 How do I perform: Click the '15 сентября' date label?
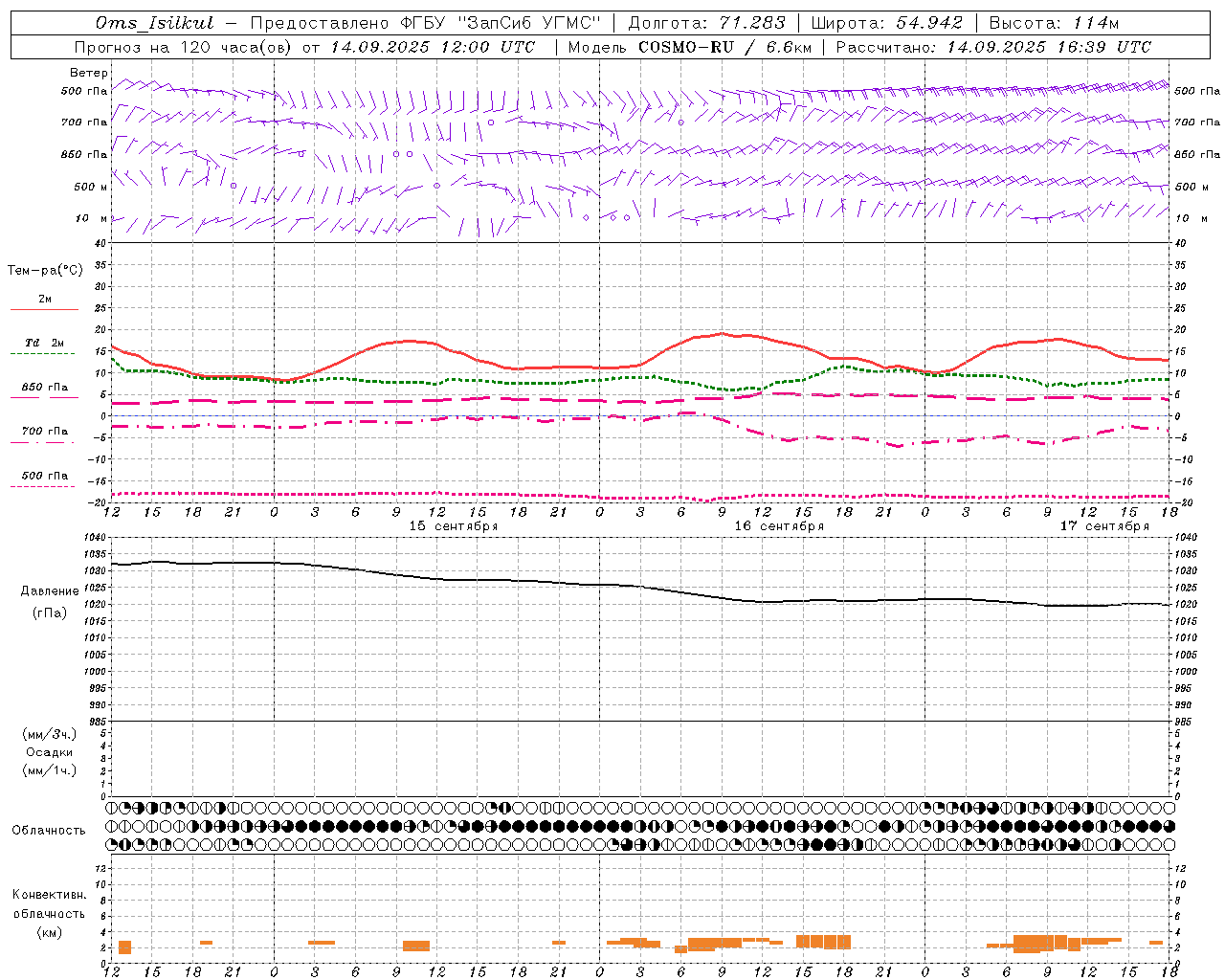coord(454,526)
